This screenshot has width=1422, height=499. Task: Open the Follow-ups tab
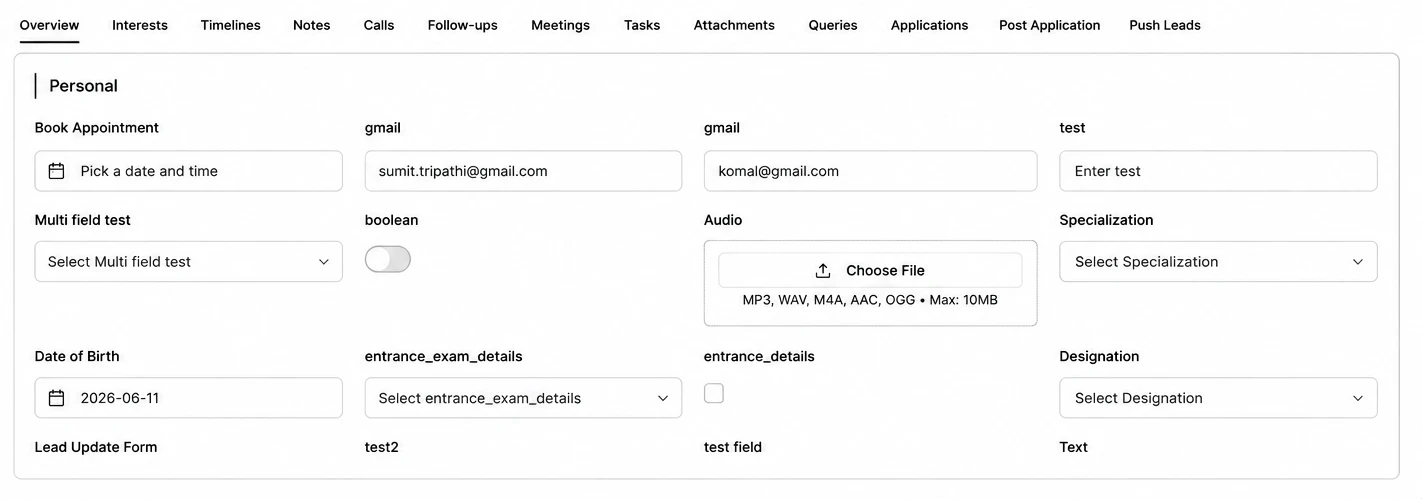click(x=462, y=25)
